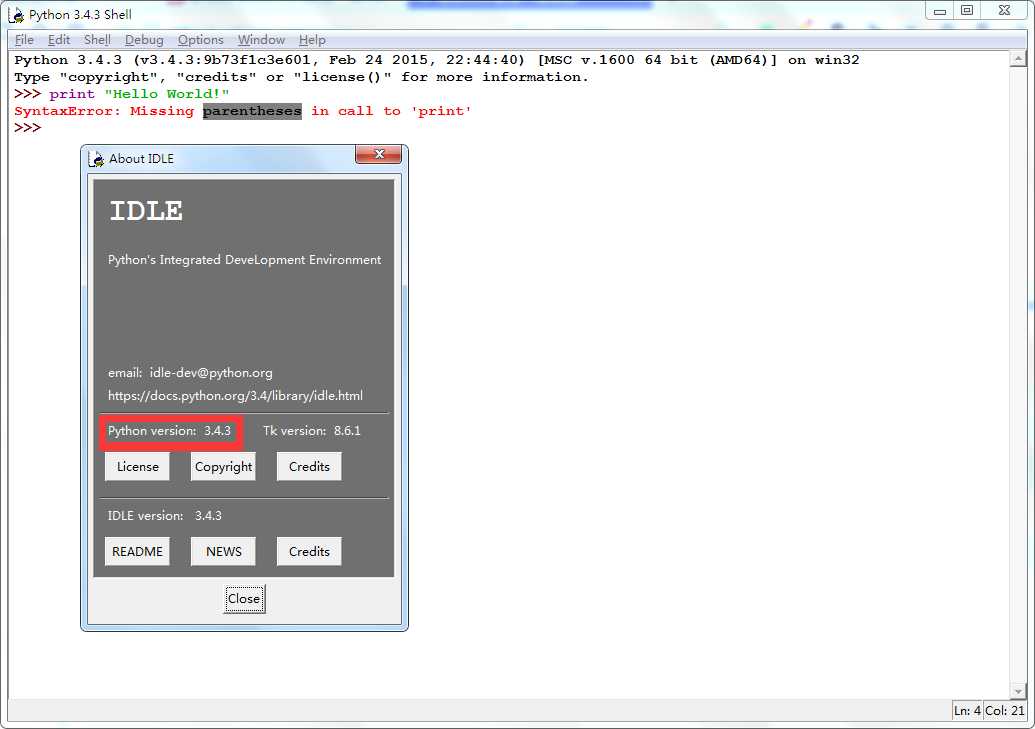Click the empty >>> prompt line
The width and height of the screenshot is (1035, 729).
click(x=28, y=127)
